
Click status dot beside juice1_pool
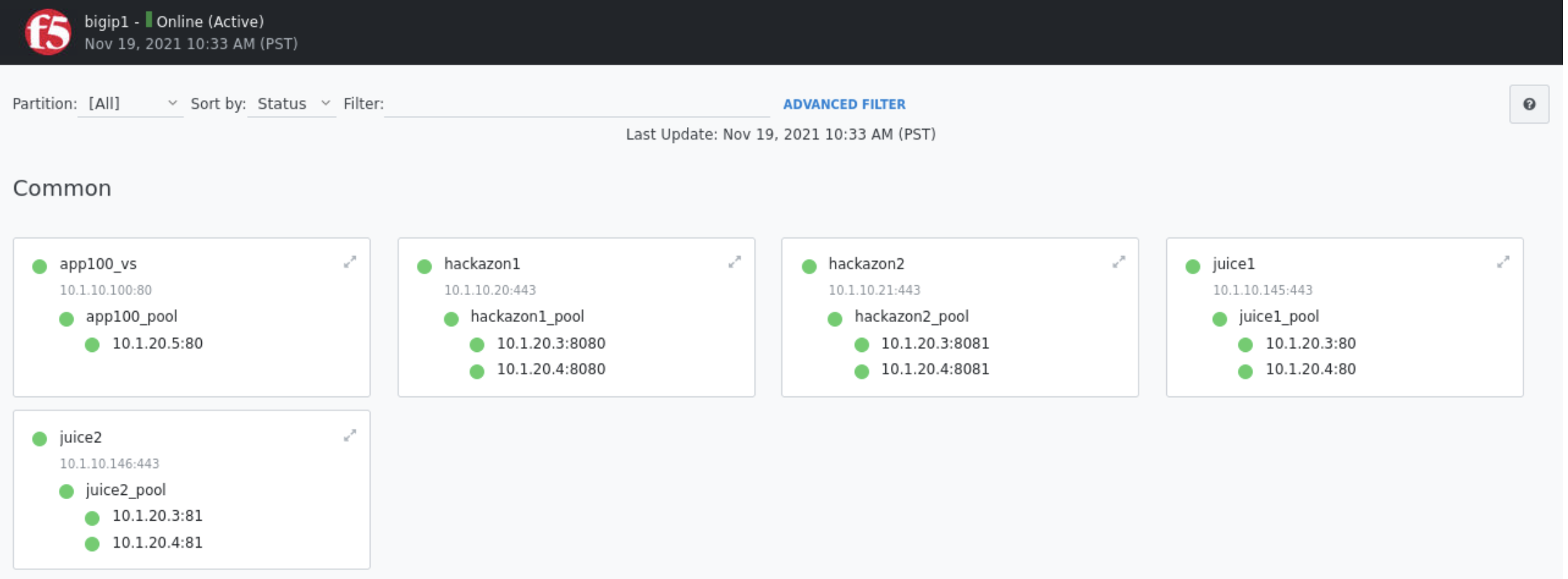tap(1219, 319)
